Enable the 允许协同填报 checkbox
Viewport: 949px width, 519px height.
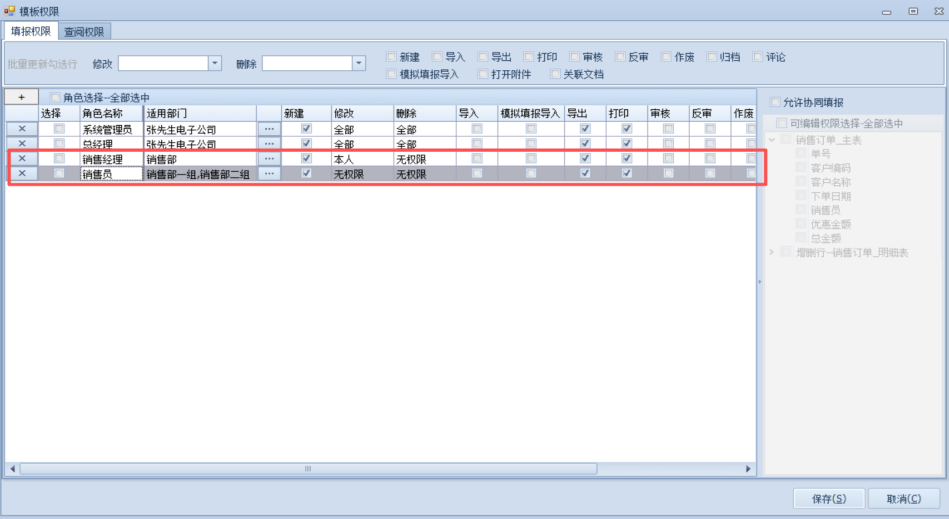point(776,102)
